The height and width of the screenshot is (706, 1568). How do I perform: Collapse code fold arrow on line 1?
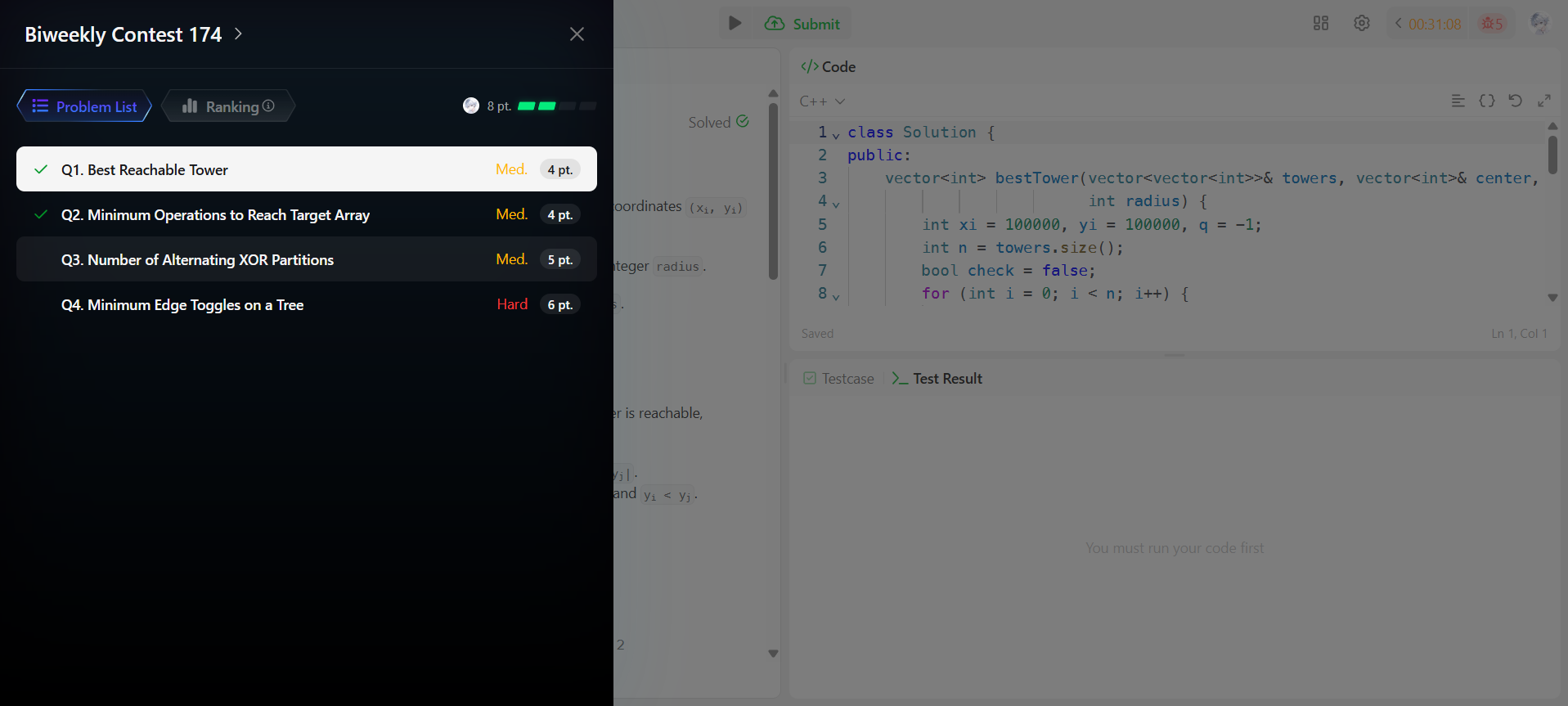pyautogui.click(x=836, y=135)
